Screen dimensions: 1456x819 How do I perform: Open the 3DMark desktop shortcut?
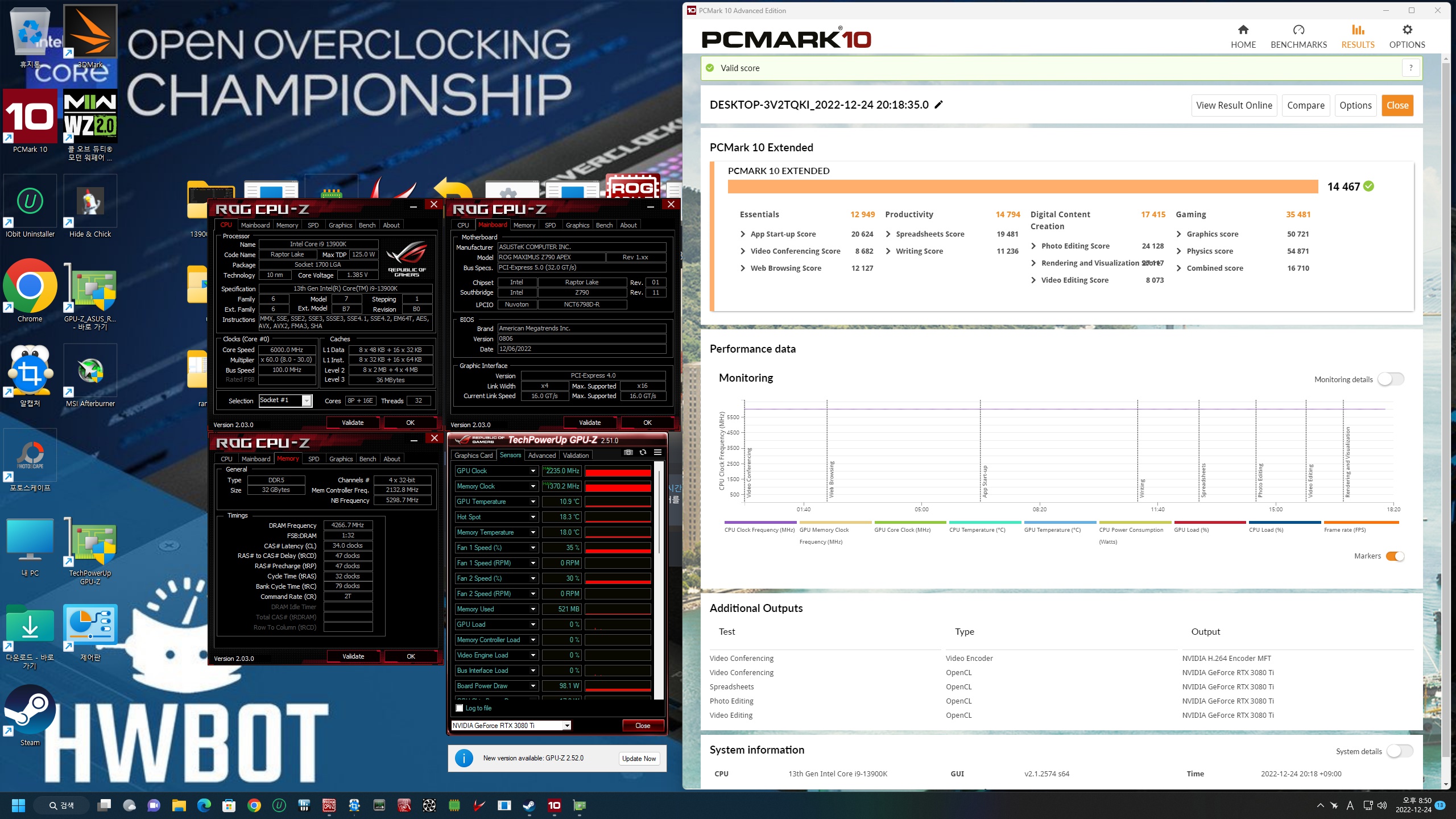click(x=90, y=37)
